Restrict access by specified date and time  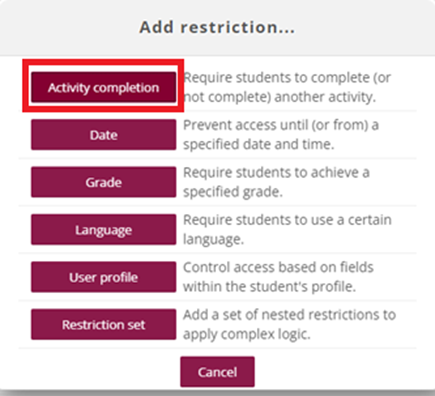pos(103,135)
